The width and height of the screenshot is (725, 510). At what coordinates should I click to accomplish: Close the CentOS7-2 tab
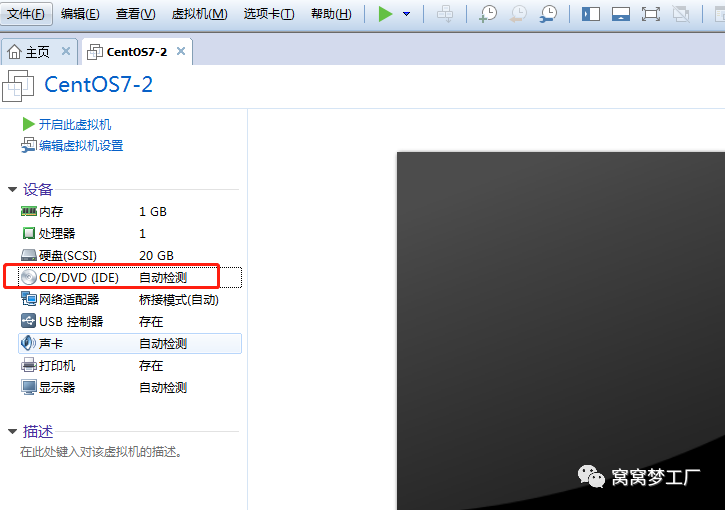[x=181, y=51]
